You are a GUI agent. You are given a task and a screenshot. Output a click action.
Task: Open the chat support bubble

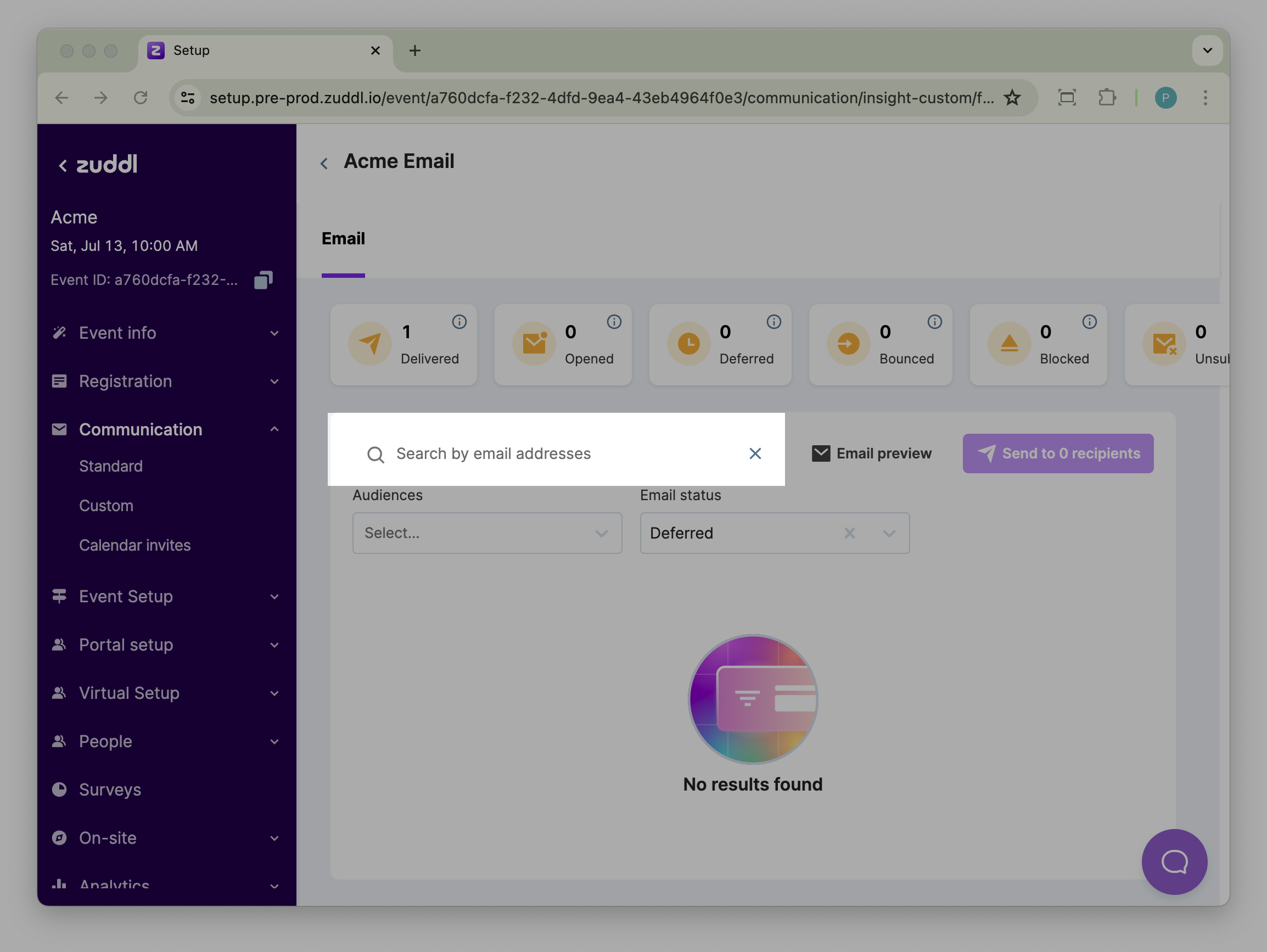(x=1174, y=861)
